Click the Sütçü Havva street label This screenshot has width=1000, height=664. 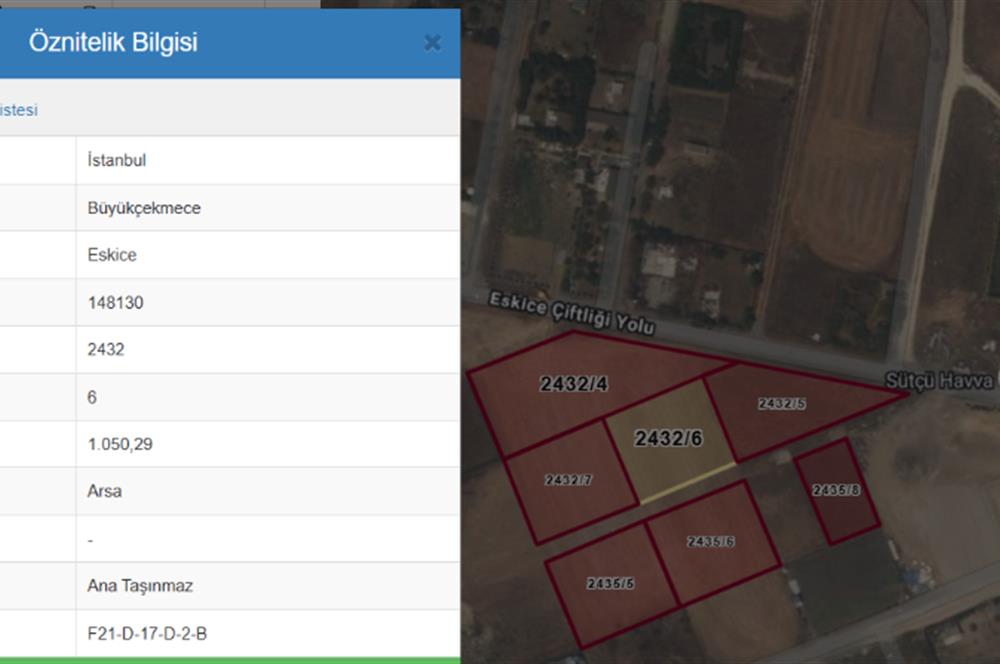click(x=942, y=381)
